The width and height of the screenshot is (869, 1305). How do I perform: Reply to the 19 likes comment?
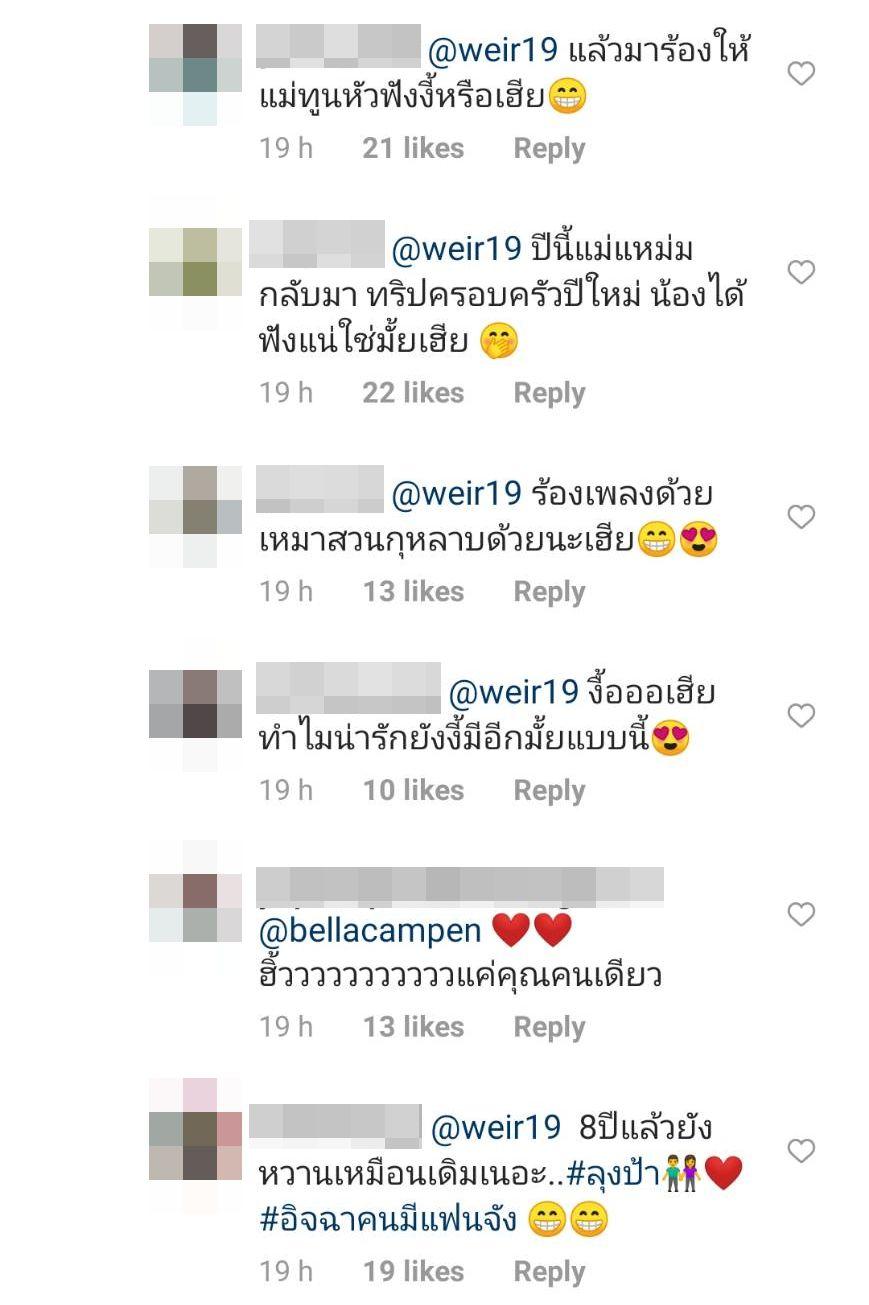click(x=549, y=1271)
